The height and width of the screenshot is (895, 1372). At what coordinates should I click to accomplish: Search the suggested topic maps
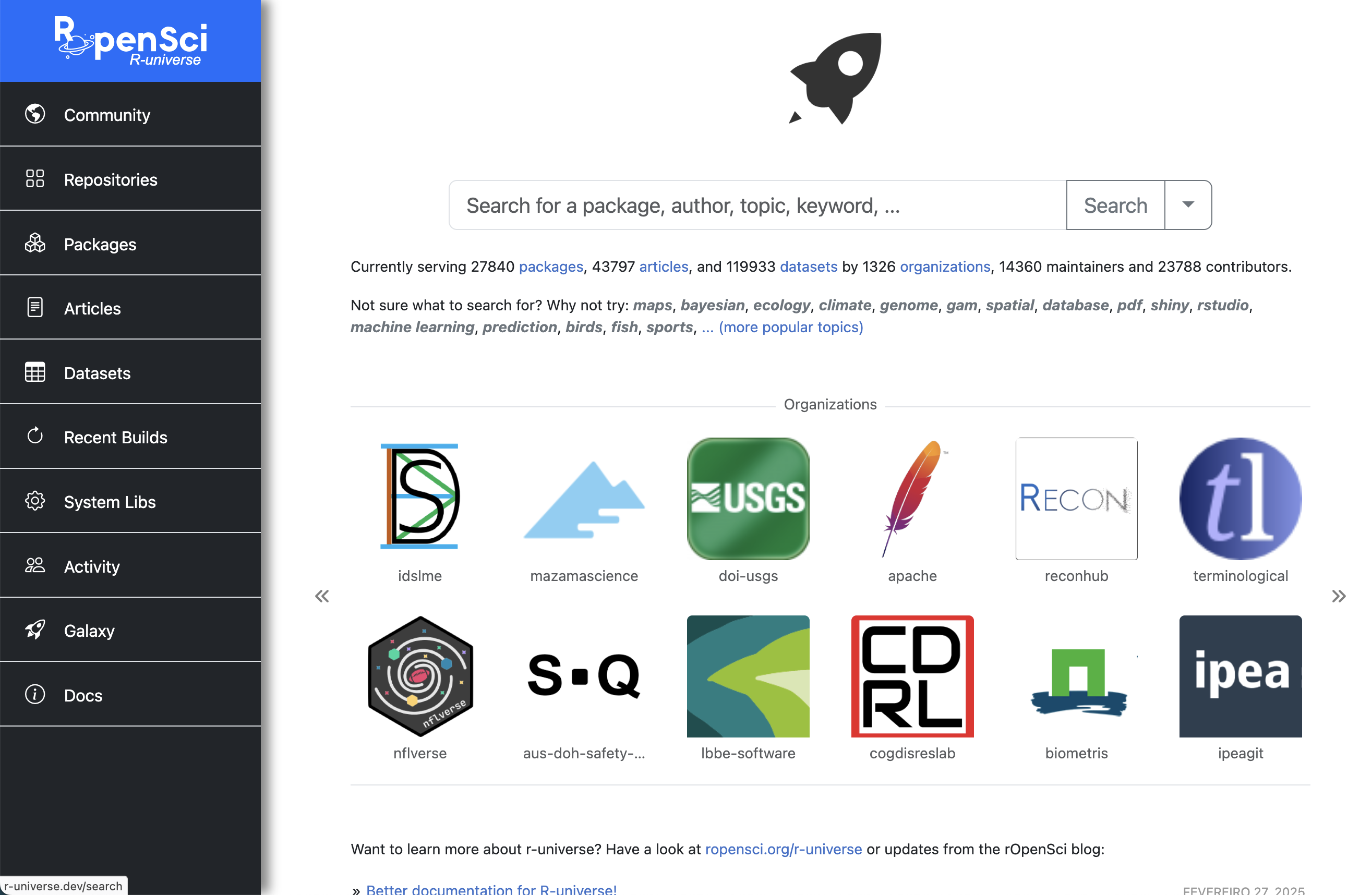(x=653, y=305)
